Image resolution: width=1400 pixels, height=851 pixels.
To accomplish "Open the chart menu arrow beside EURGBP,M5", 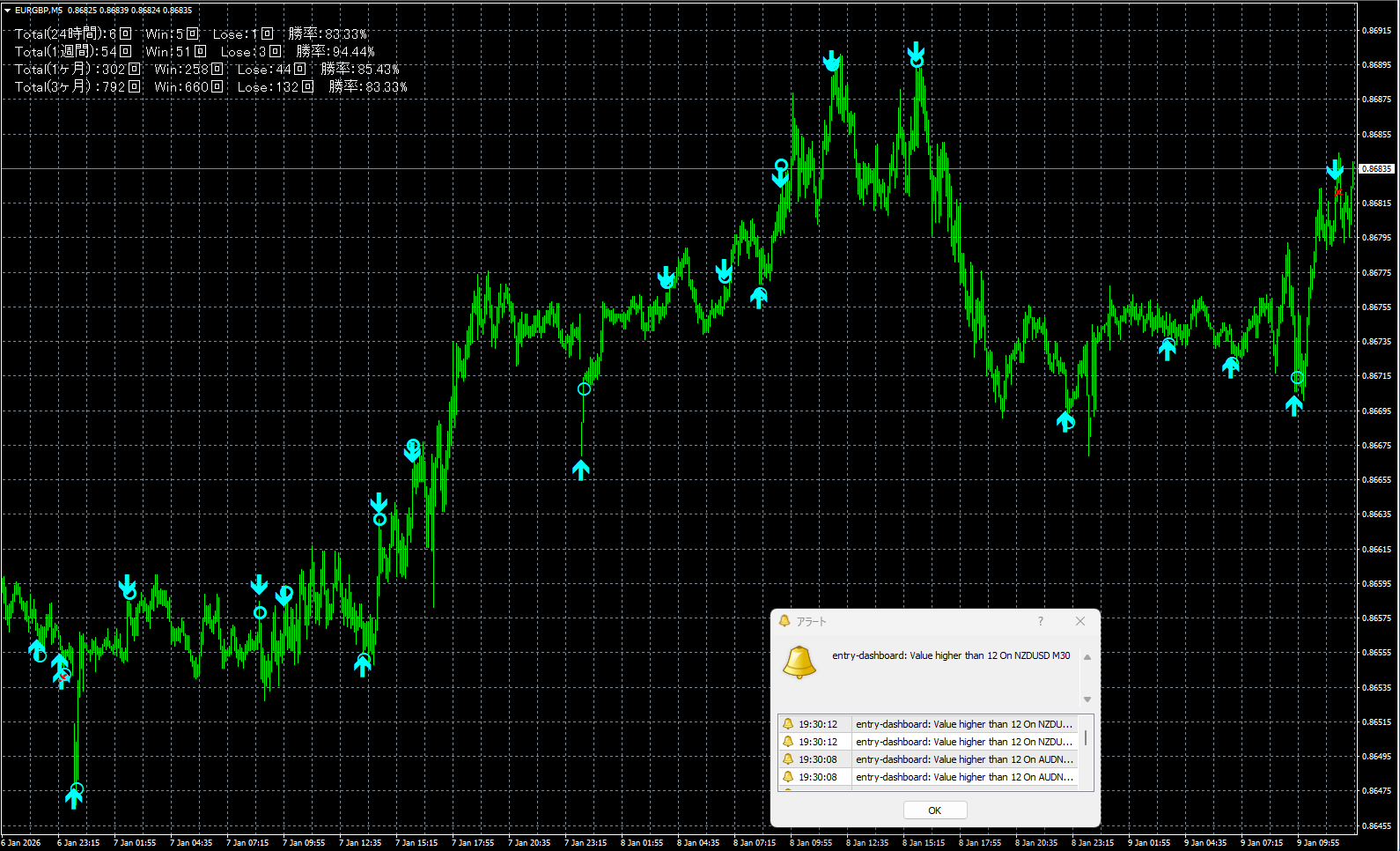I will [7, 11].
